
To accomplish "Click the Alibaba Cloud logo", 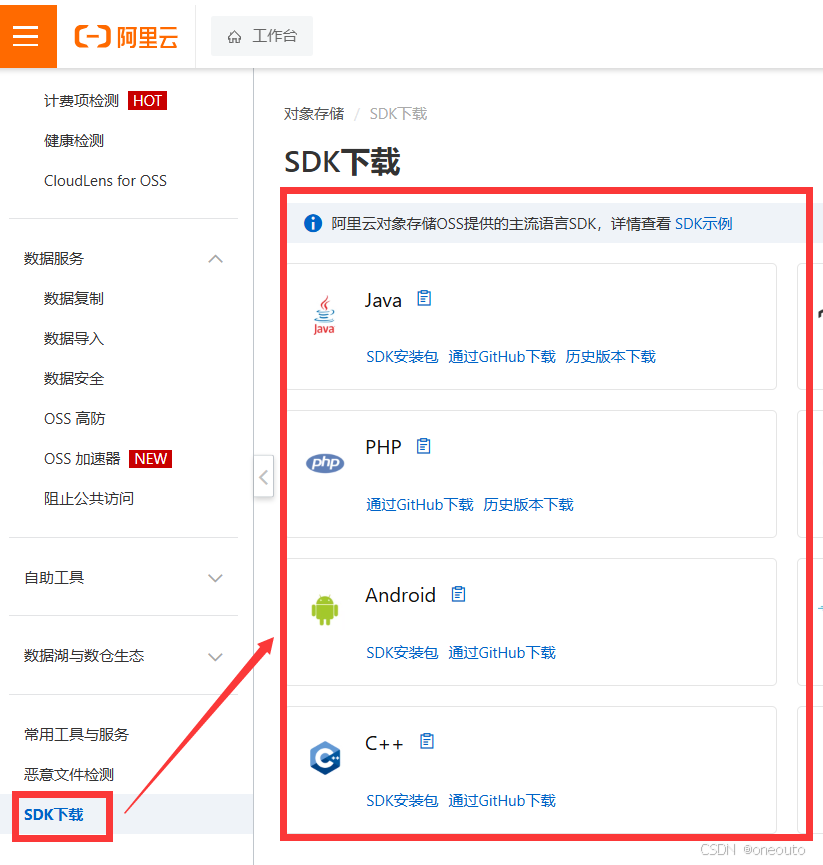I will click(x=126, y=37).
